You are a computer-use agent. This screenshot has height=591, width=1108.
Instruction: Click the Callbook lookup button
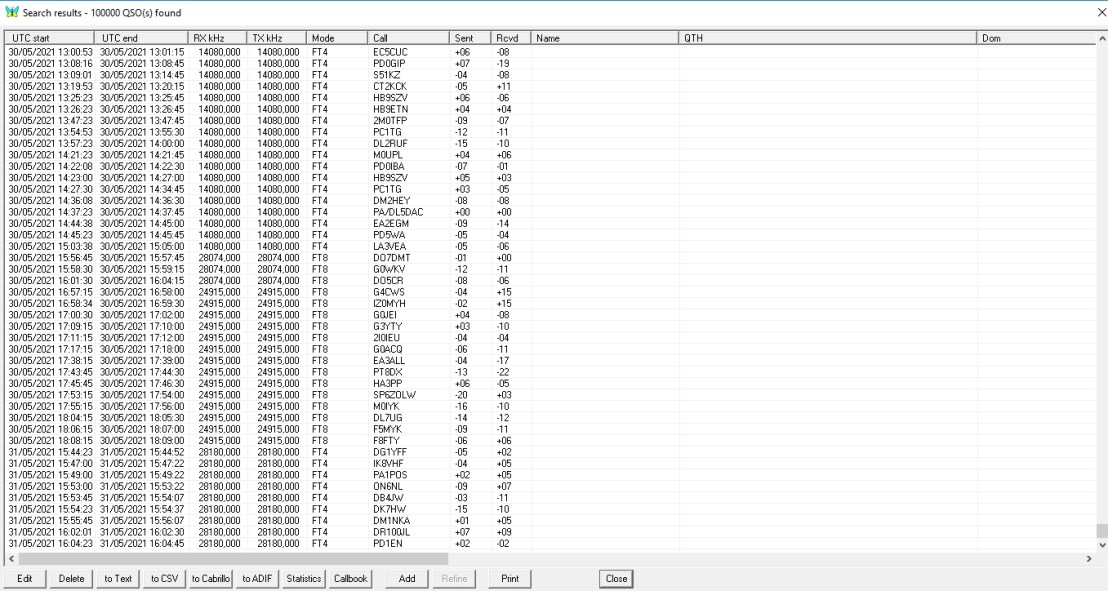click(x=350, y=578)
